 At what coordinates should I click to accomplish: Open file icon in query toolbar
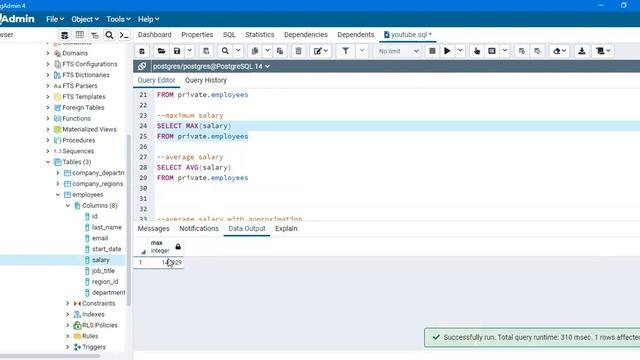point(162,51)
